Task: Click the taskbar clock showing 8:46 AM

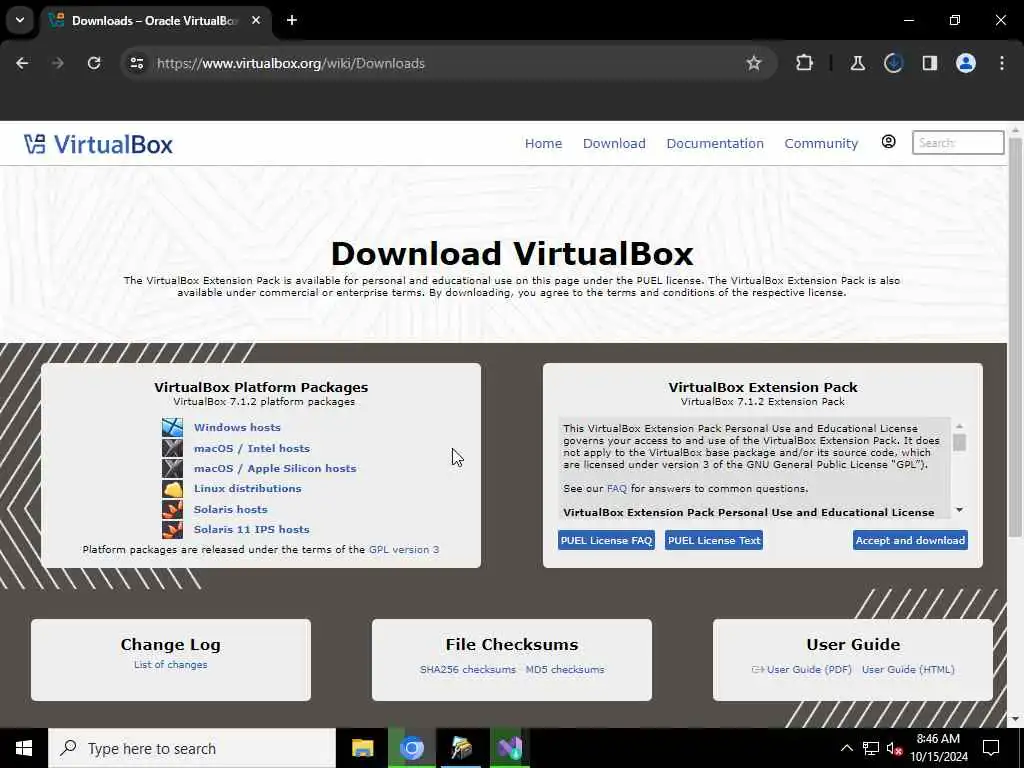Action: 938,748
